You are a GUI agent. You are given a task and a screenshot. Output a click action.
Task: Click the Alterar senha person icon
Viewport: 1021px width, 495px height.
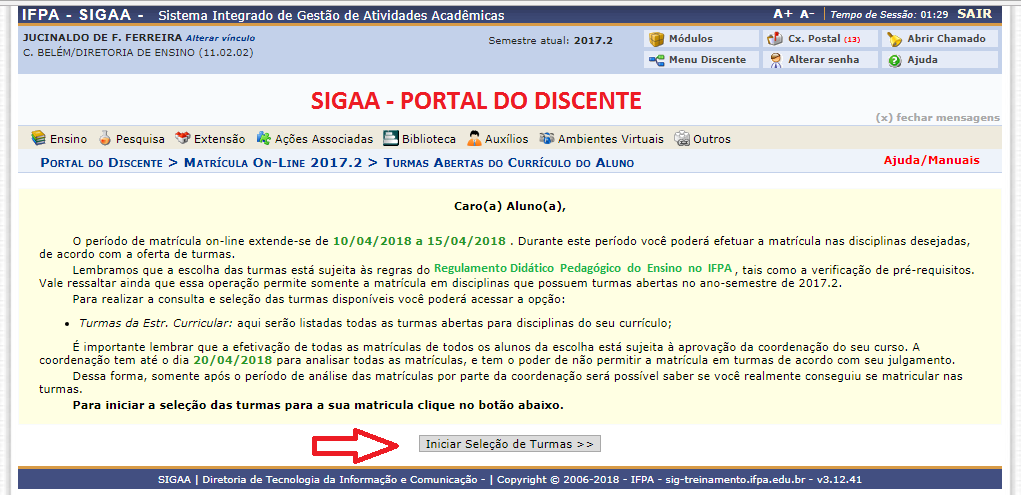[775, 60]
